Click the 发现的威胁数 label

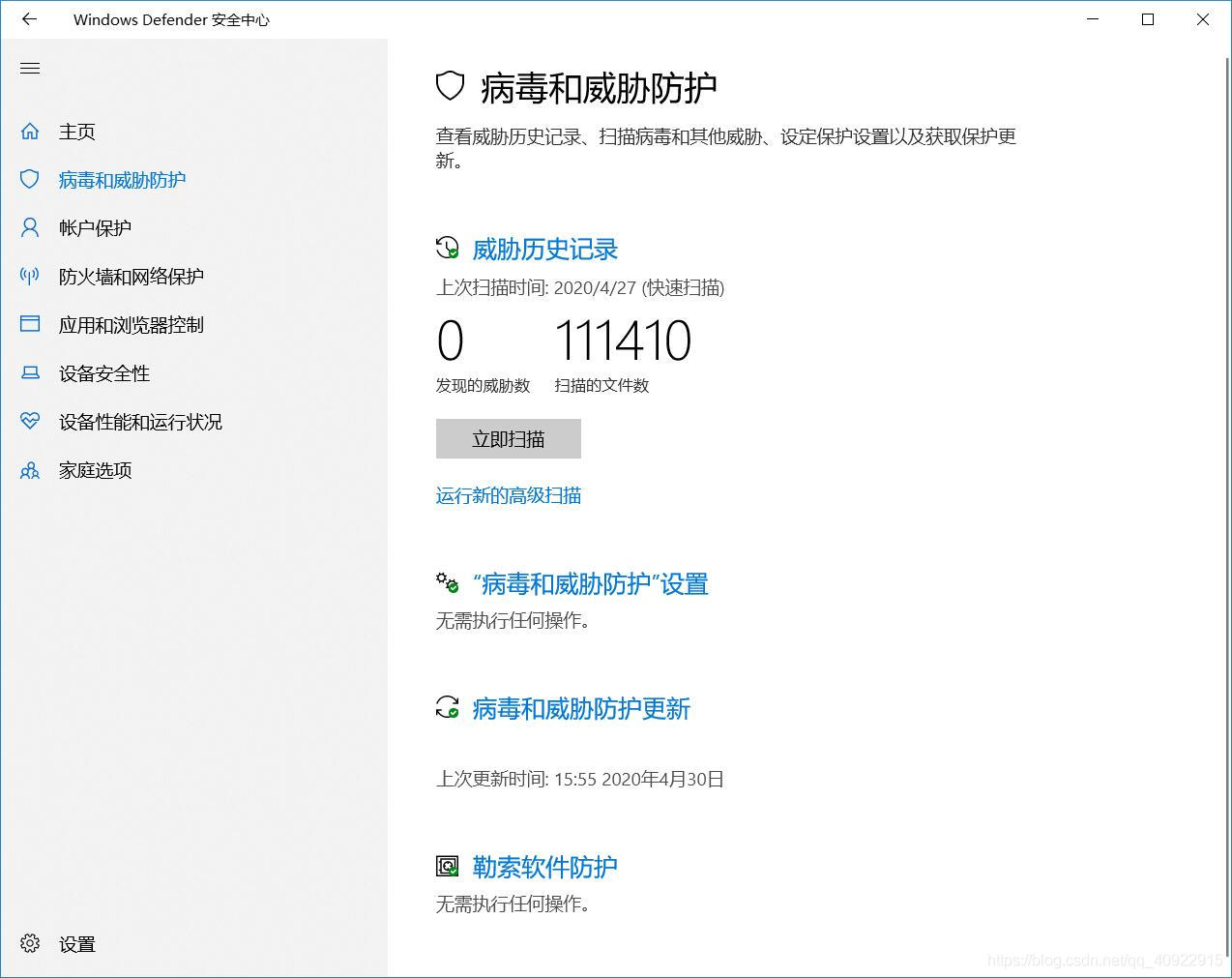tap(484, 385)
